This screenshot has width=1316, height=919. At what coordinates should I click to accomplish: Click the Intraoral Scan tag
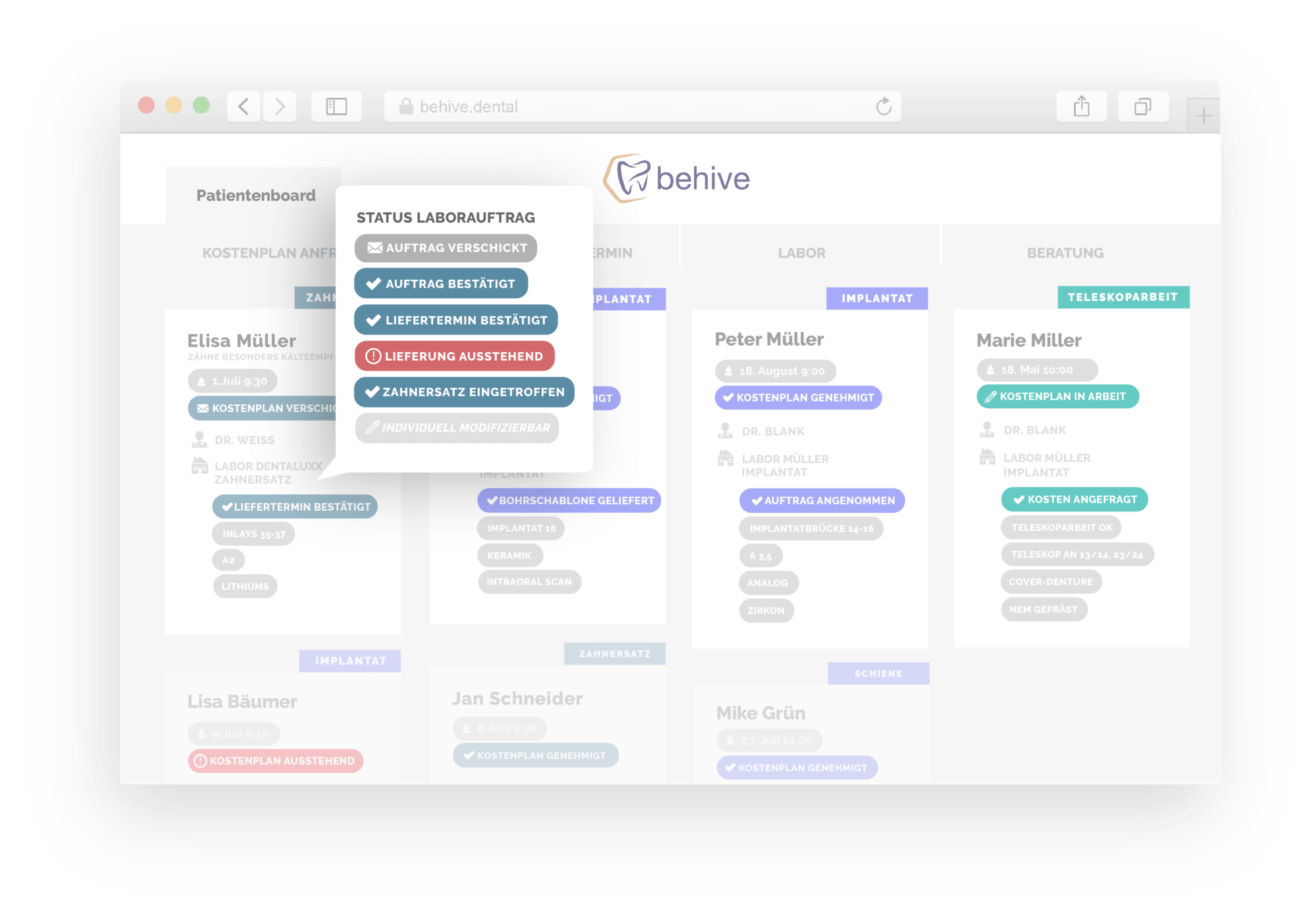(529, 582)
